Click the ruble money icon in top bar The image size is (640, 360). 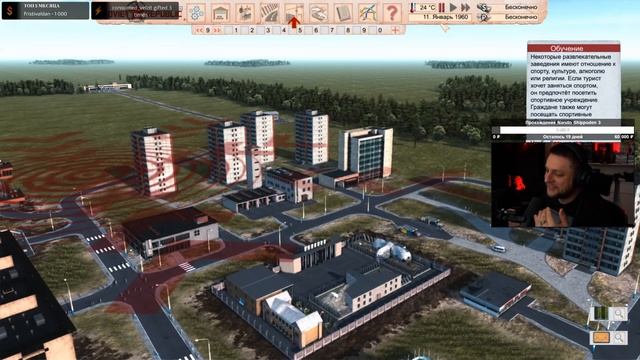(x=484, y=17)
